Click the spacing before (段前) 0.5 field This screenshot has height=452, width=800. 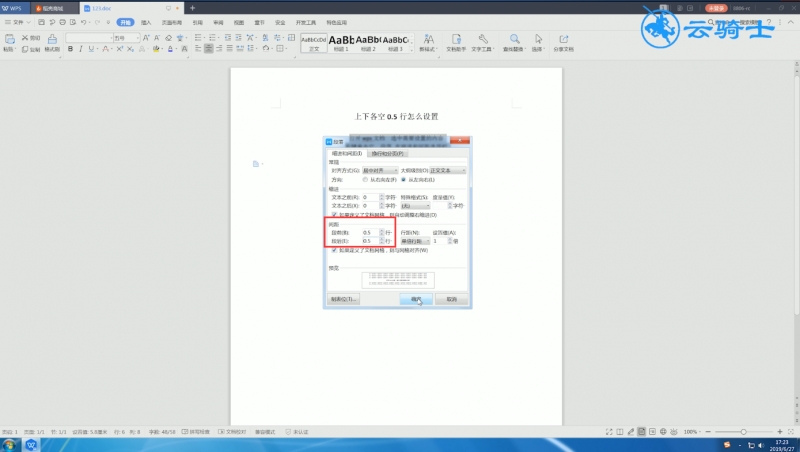pyautogui.click(x=370, y=233)
